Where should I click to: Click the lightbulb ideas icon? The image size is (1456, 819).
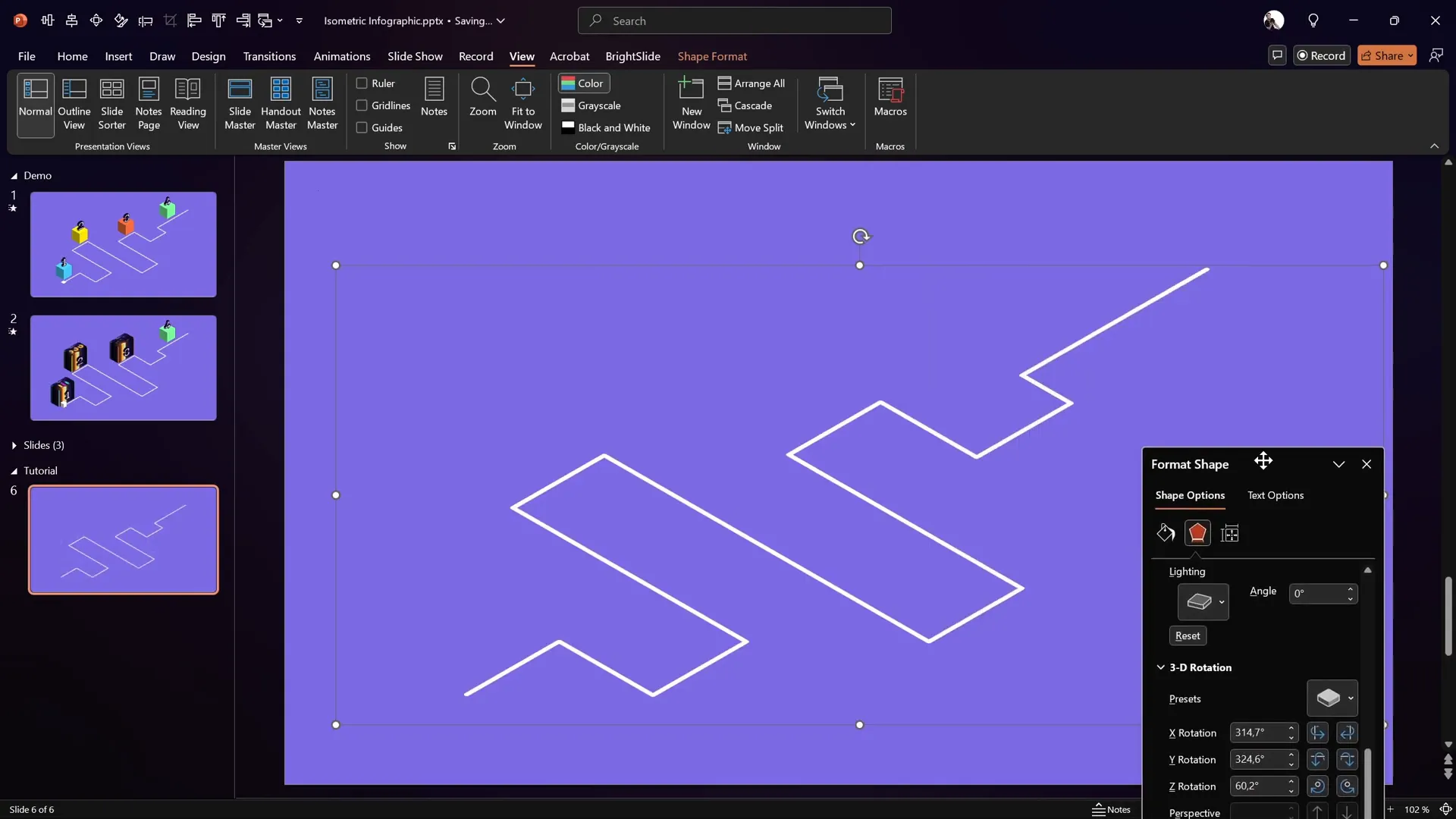[x=1313, y=20]
